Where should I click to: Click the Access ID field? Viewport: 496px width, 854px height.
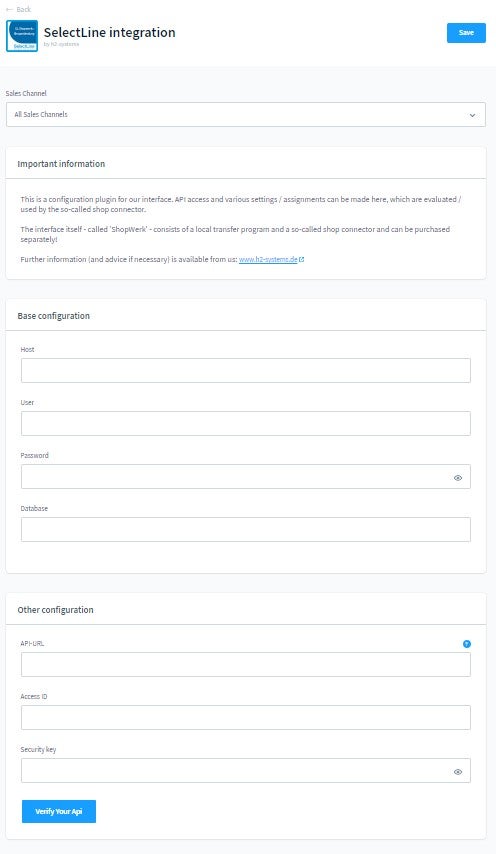tap(246, 717)
